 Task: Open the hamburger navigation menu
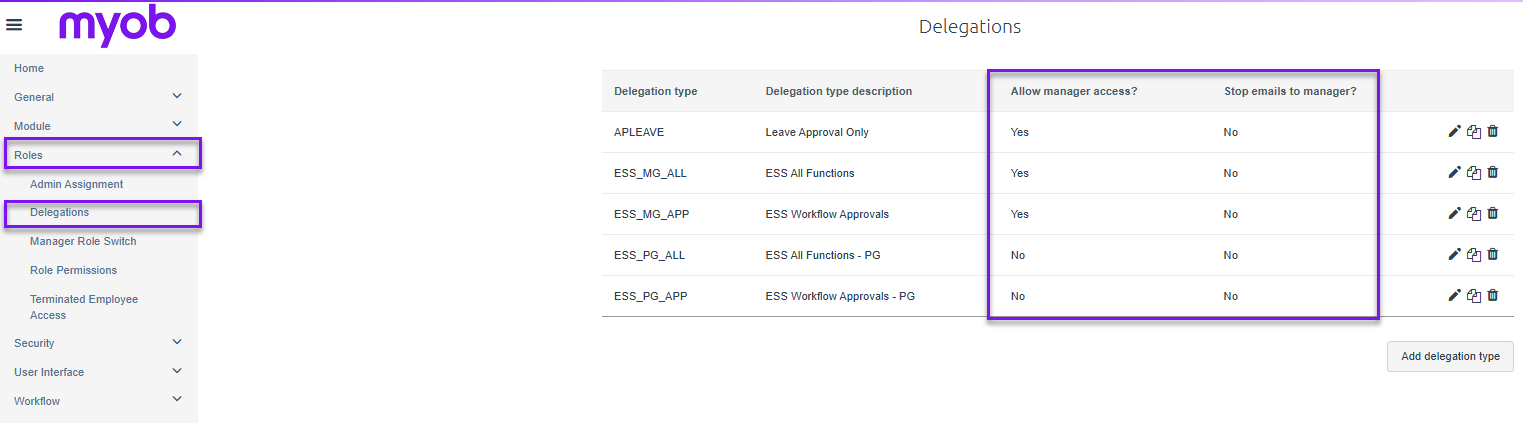14,25
